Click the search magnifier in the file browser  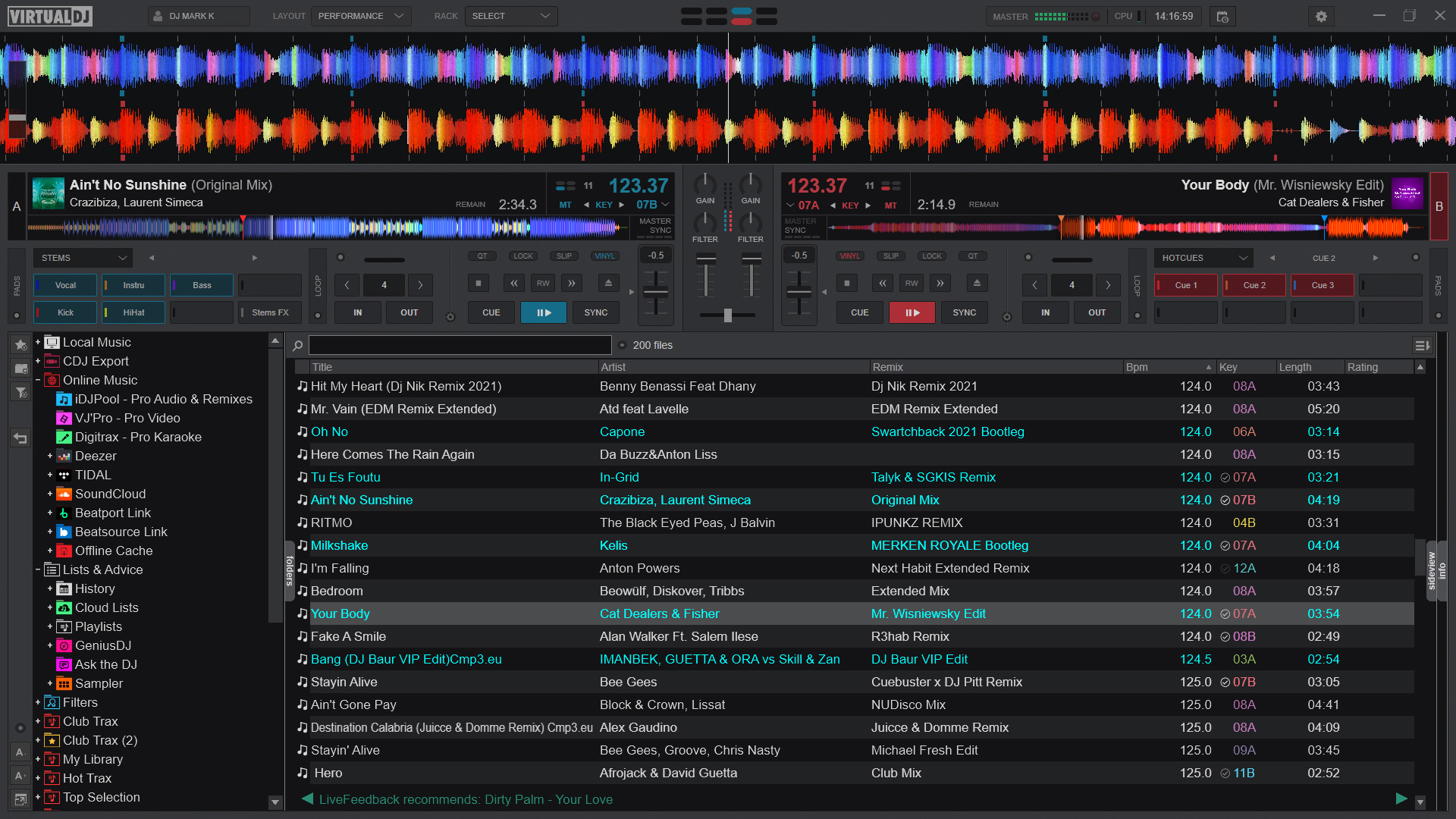(297, 345)
